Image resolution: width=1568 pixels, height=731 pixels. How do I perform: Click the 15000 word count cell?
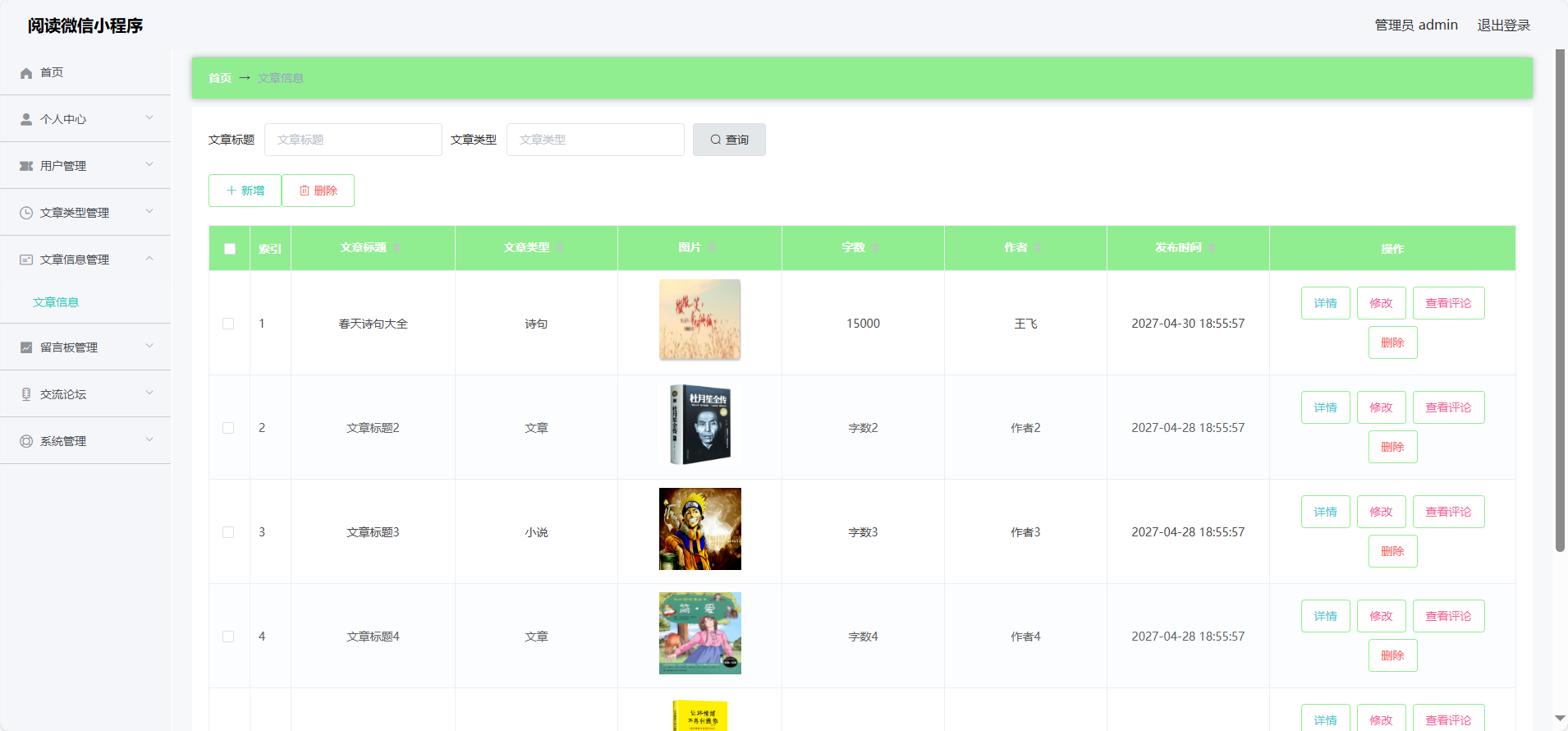tap(863, 324)
